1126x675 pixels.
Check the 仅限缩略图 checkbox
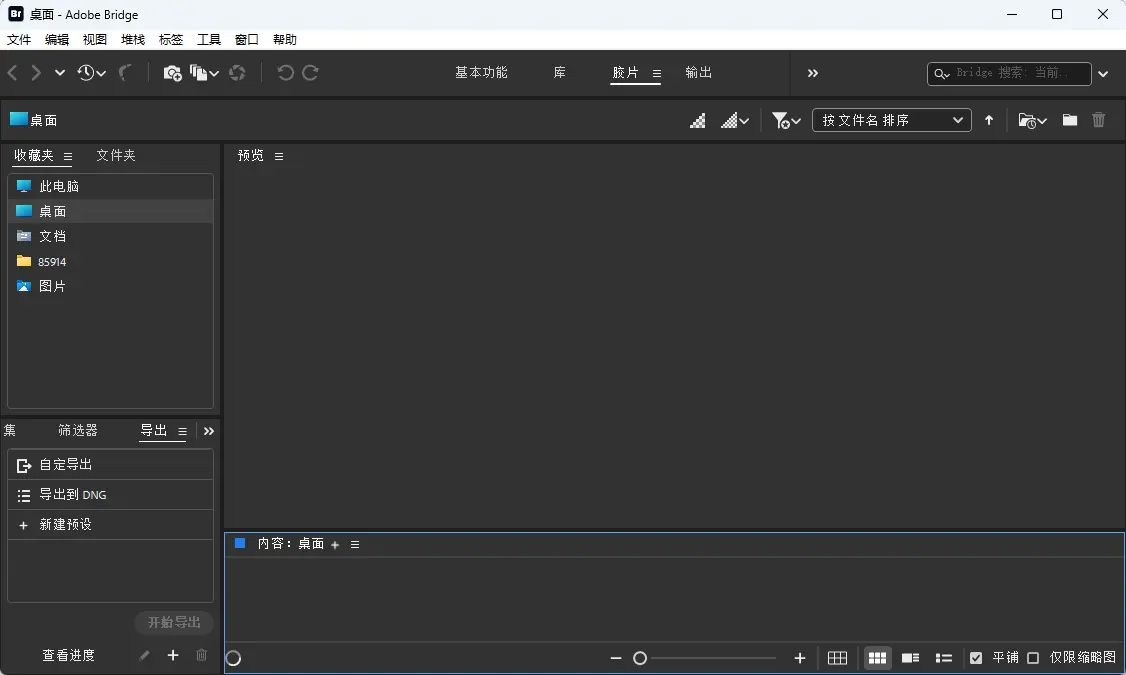(x=1033, y=658)
